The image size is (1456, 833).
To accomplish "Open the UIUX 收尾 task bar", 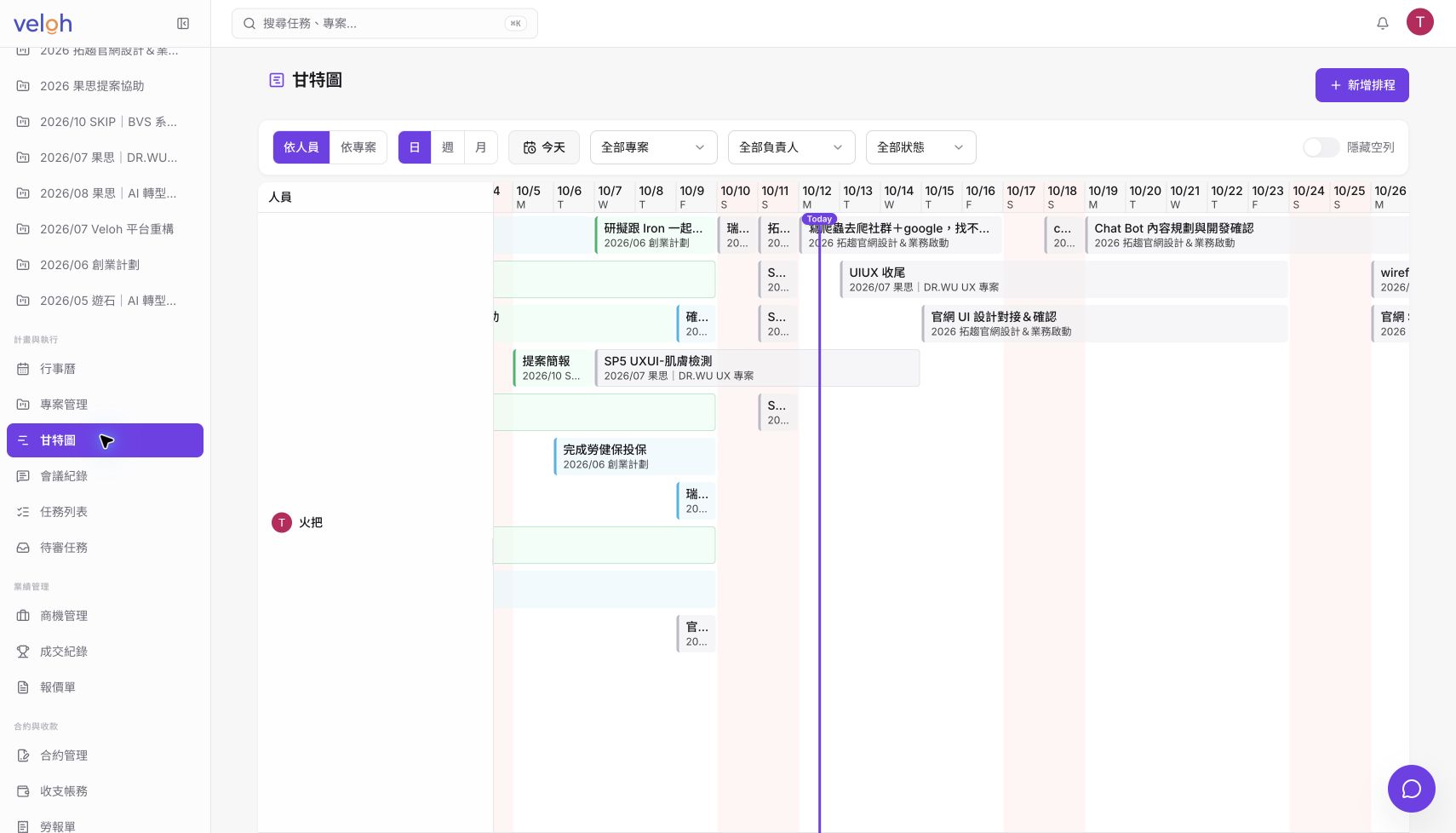I will click(1063, 279).
